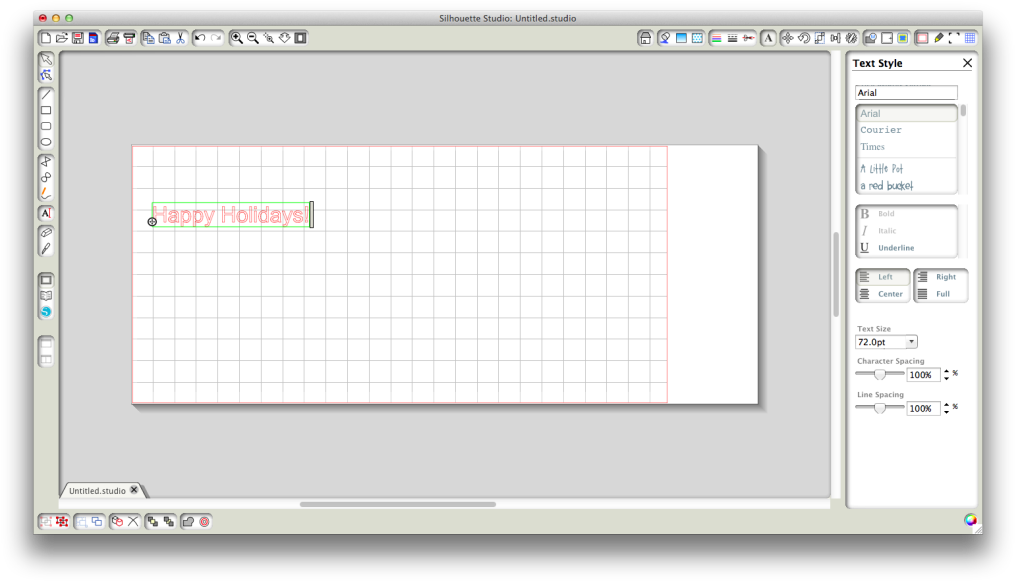This screenshot has height=581, width=1015.
Task: Create a new document with the blank page icon
Action: pos(46,38)
